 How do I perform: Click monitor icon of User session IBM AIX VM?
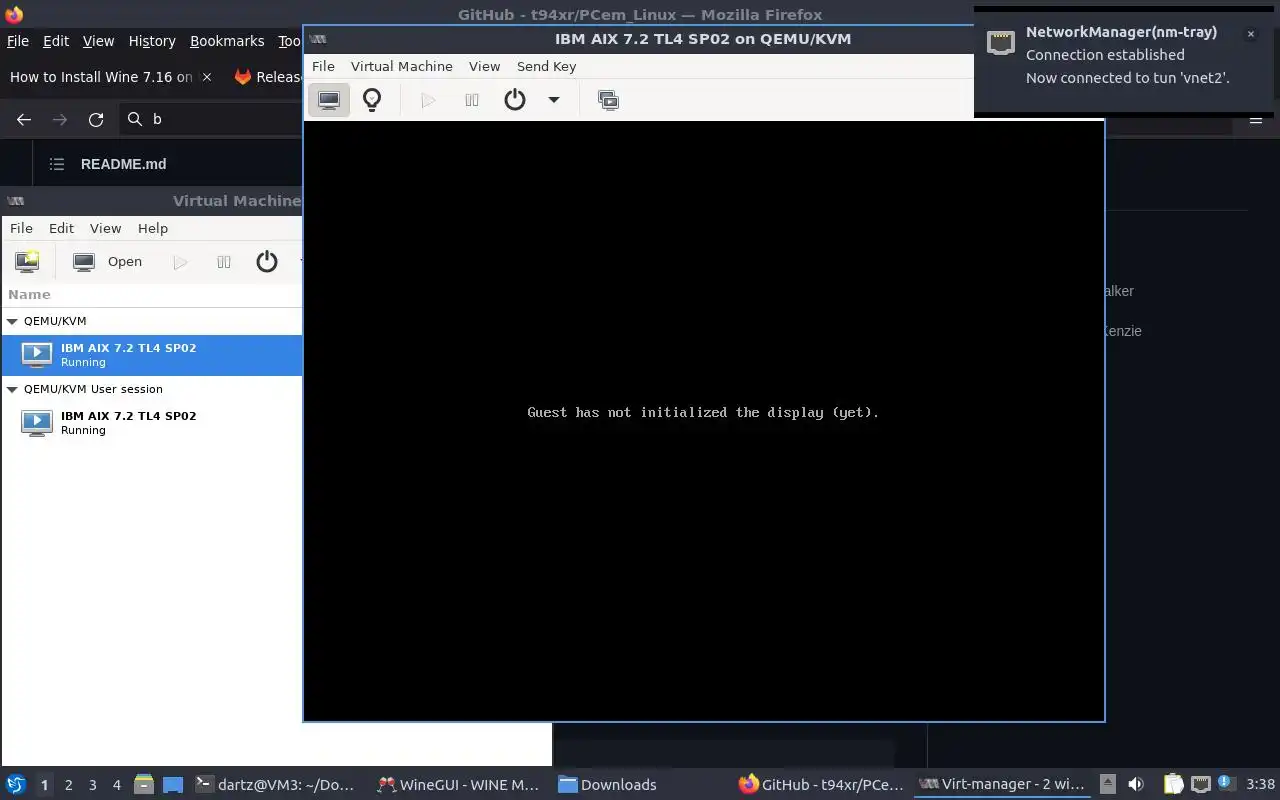click(x=37, y=423)
